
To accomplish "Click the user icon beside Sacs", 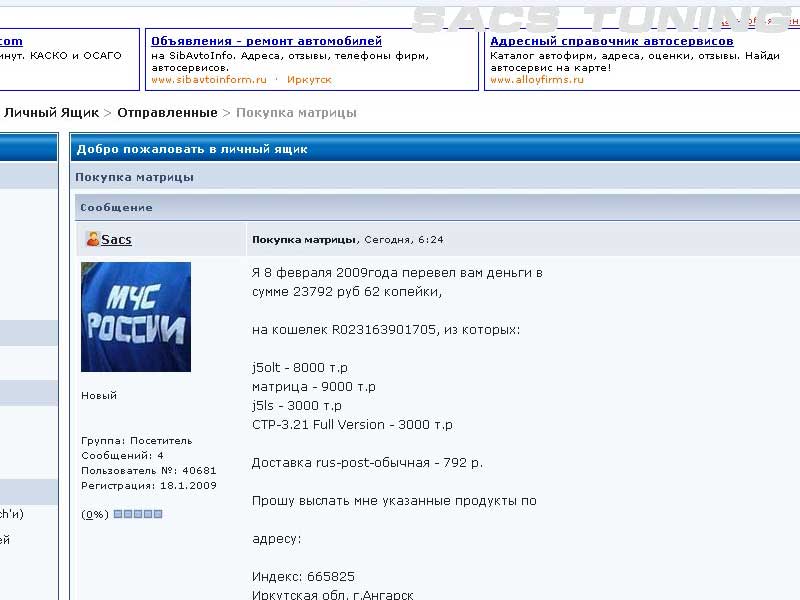I will coord(92,240).
